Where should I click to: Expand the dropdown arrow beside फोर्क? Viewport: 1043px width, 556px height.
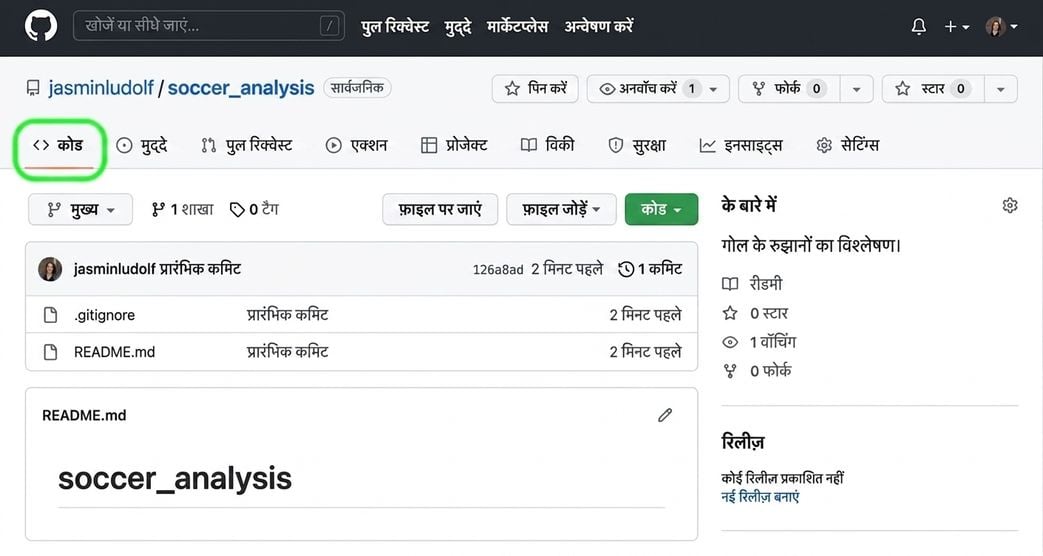tap(857, 88)
